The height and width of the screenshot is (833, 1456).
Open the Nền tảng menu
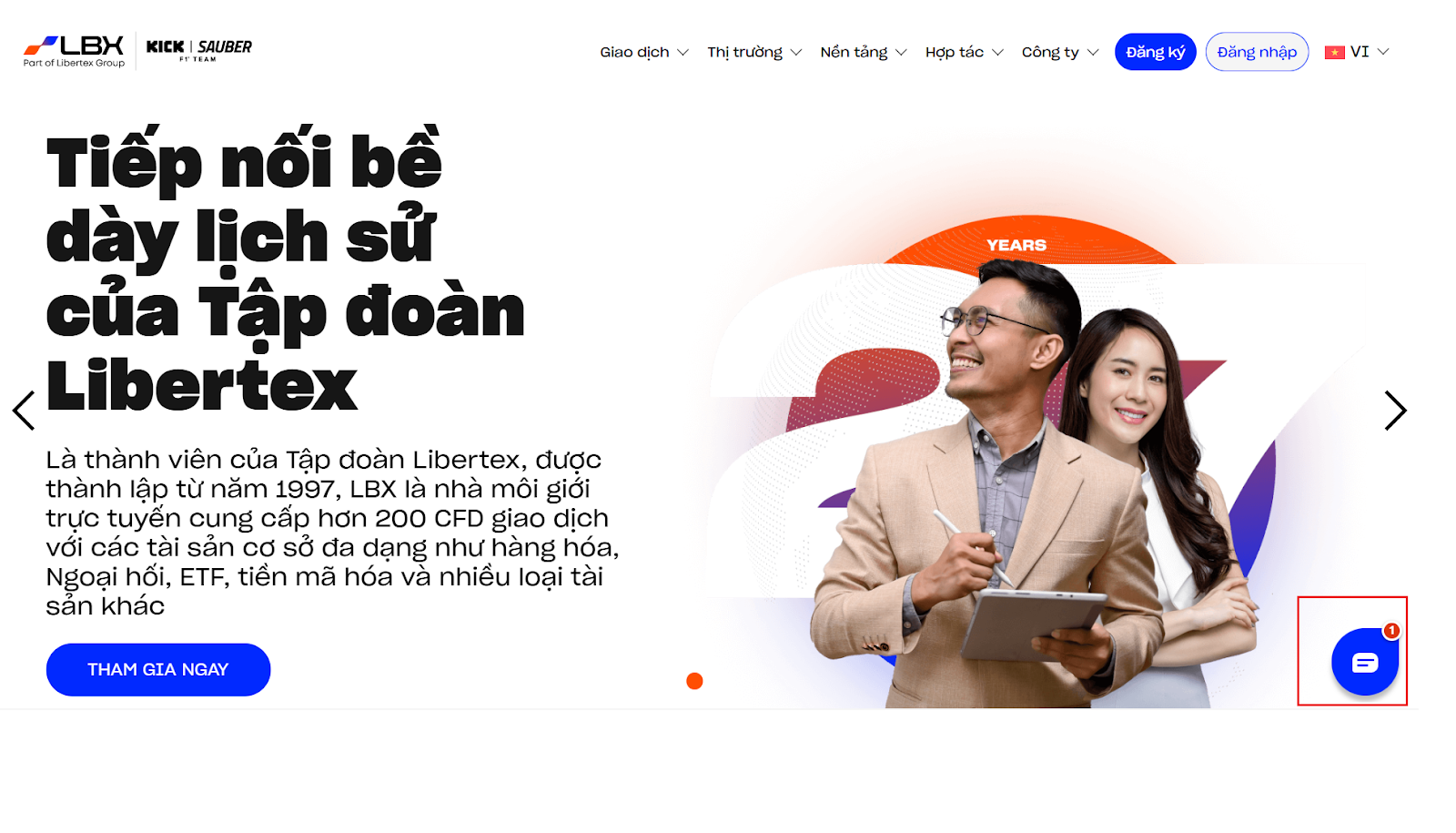point(864,52)
